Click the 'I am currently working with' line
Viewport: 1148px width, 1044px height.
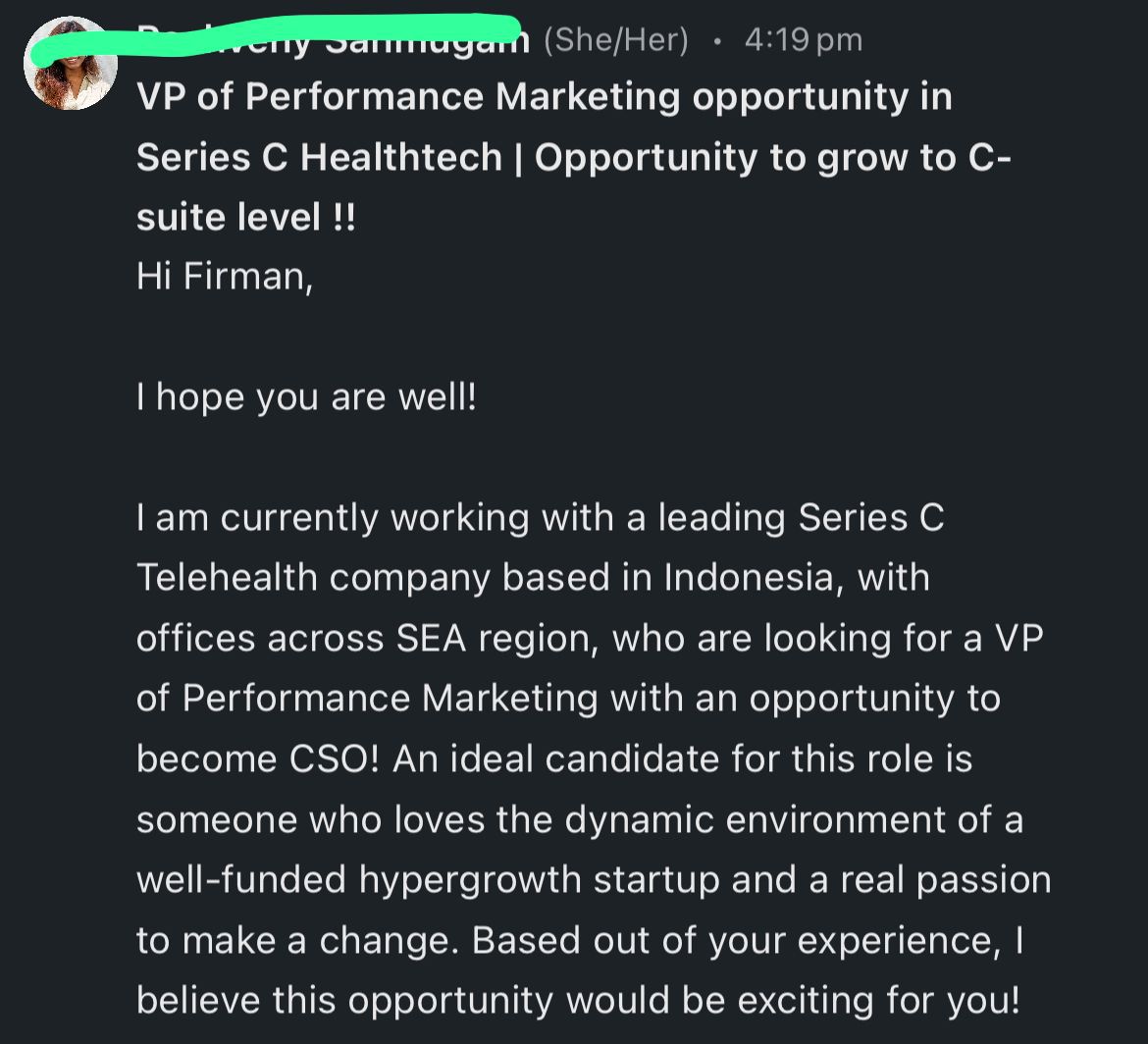pos(541,518)
